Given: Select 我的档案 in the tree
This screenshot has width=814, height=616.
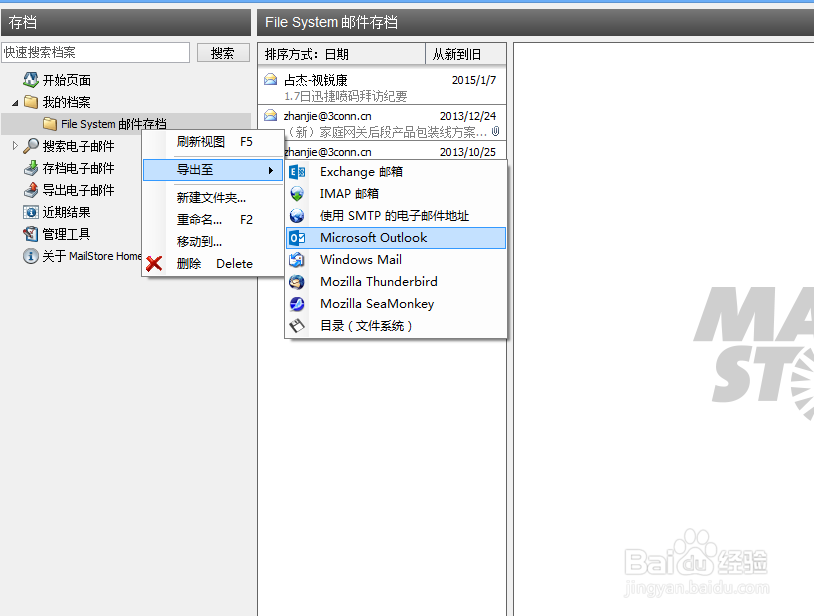Looking at the screenshot, I should click(66, 102).
